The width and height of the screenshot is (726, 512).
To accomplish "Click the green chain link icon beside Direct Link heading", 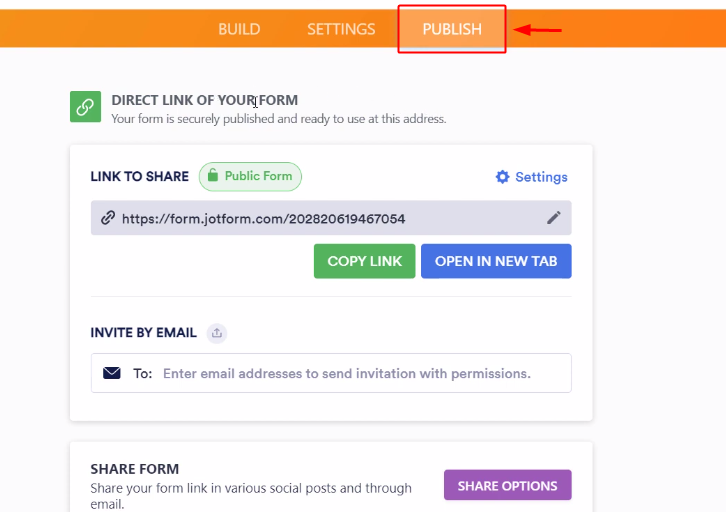I will 85,107.
